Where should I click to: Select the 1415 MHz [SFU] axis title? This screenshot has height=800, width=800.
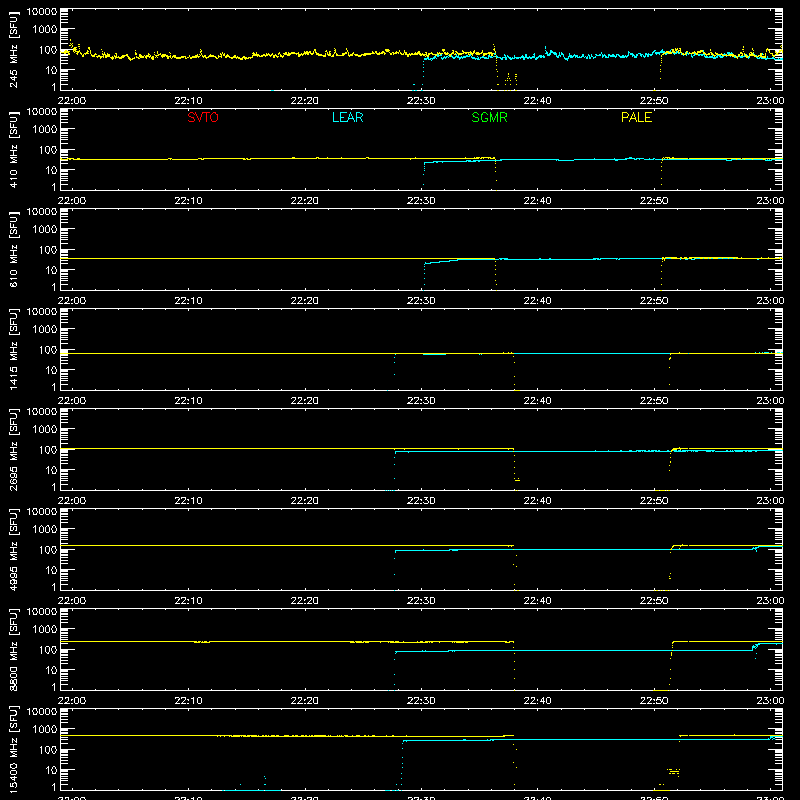[x=13, y=349]
